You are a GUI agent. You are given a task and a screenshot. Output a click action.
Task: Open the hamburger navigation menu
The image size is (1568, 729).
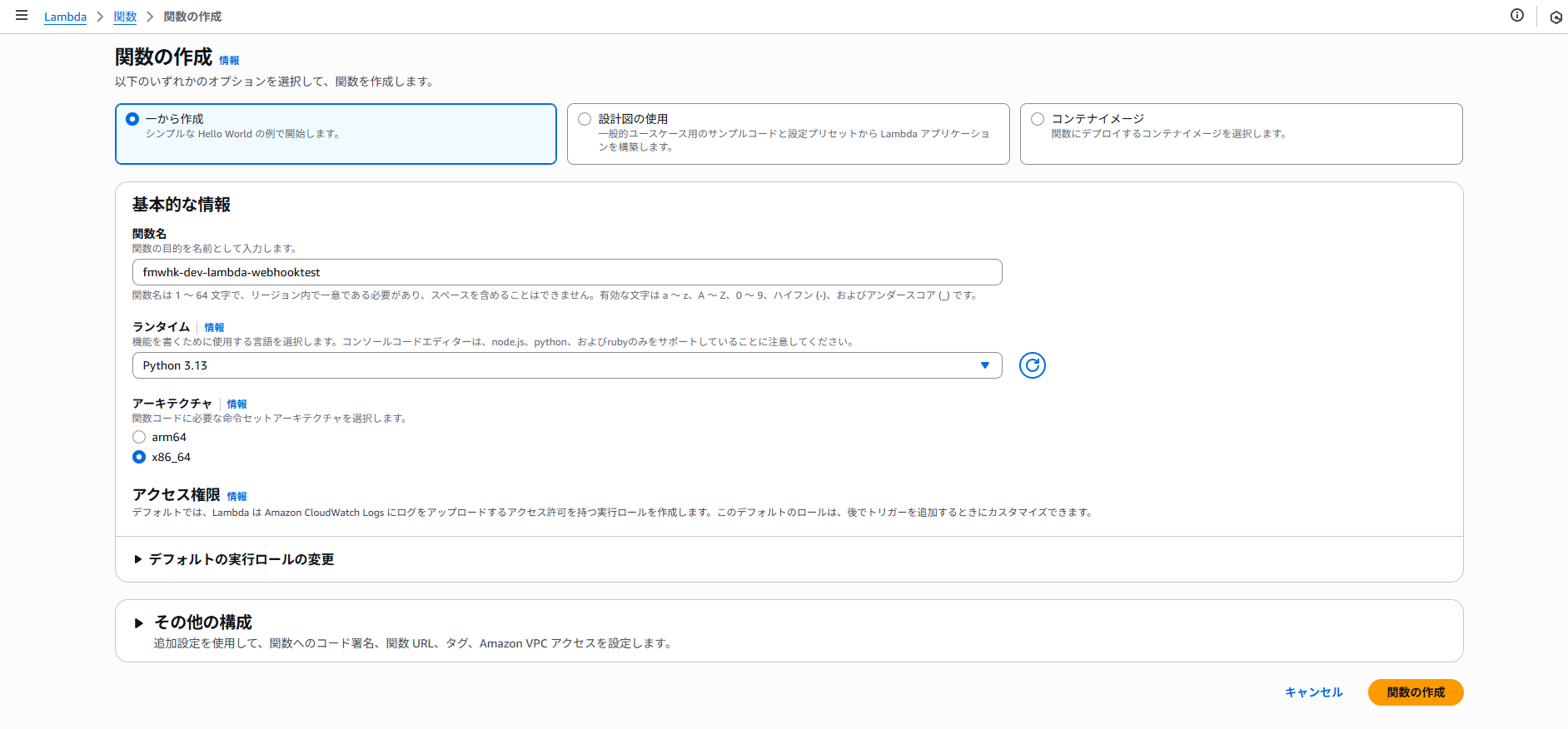tap(22, 15)
